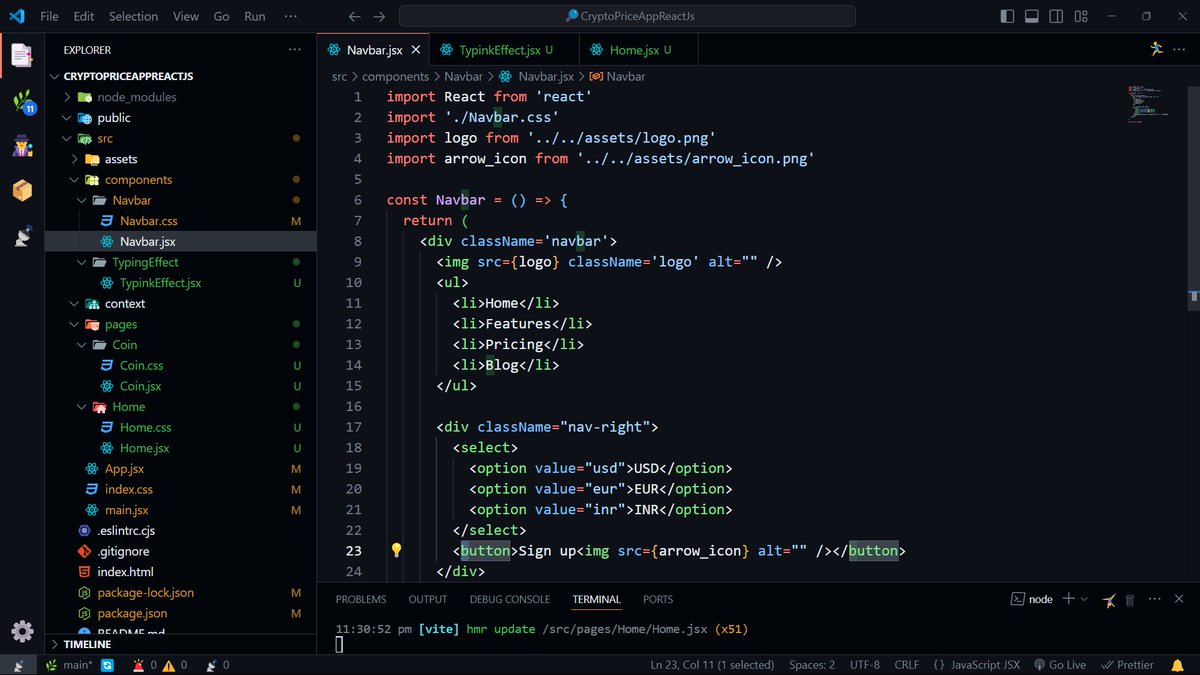Create new terminal with plus icon

pos(1068,598)
